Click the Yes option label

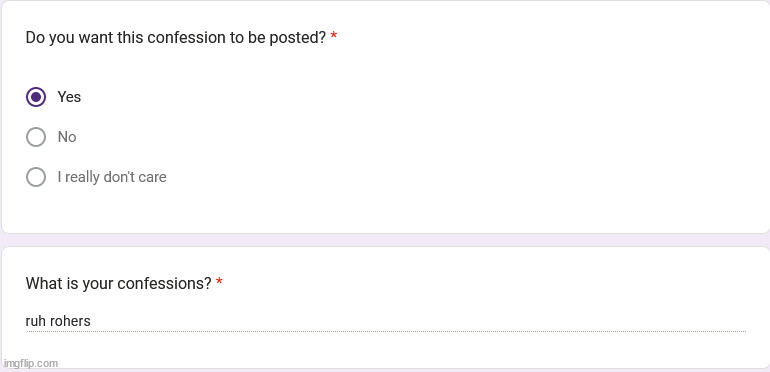coord(69,97)
